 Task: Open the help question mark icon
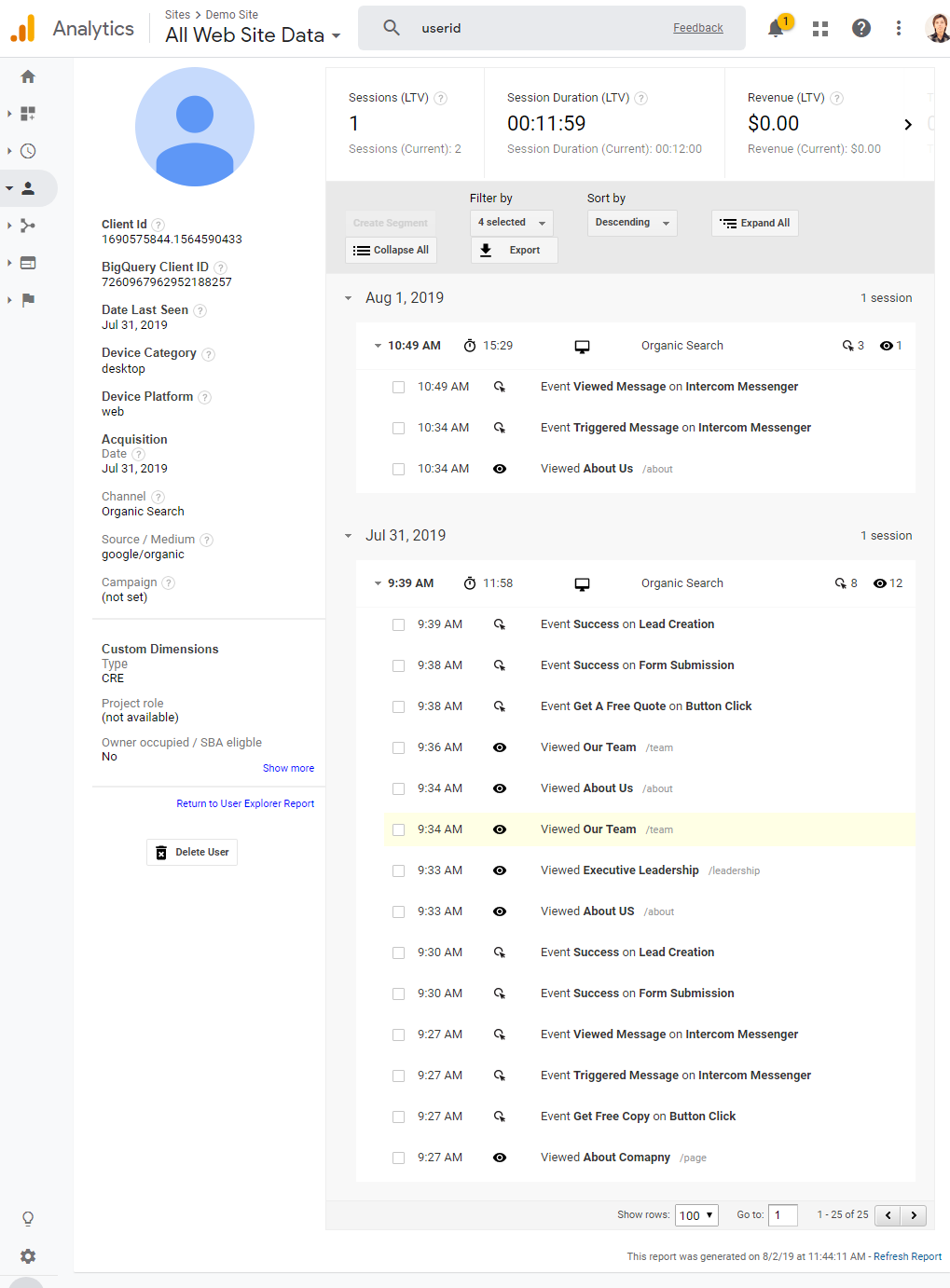(x=861, y=28)
